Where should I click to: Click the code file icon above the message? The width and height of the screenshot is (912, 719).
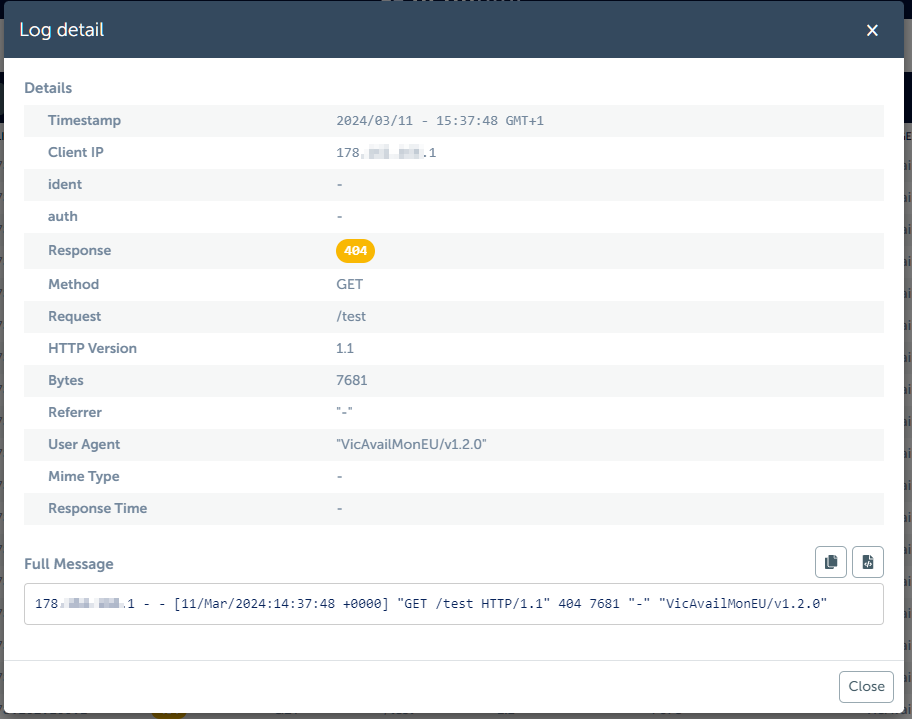[867, 563]
